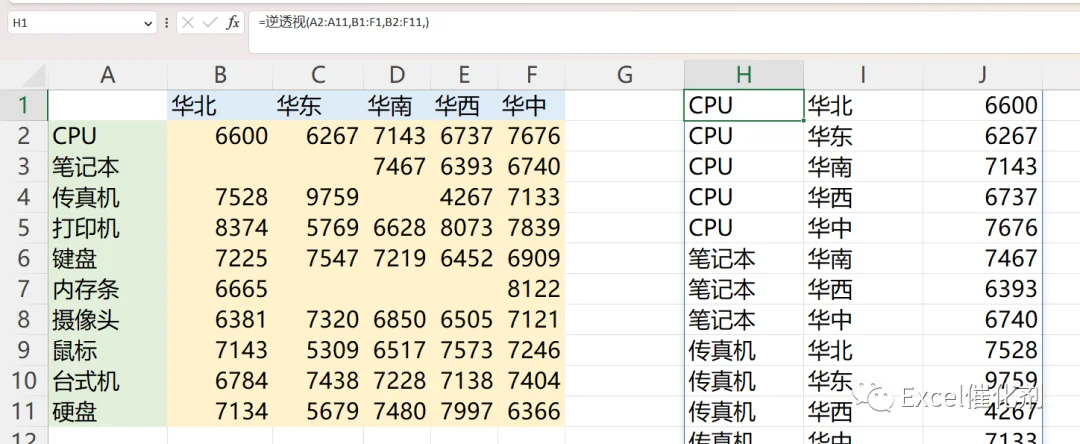The height and width of the screenshot is (444, 1080).
Task: Click the formula confirm checkmark icon
Action: pyautogui.click(x=210, y=23)
